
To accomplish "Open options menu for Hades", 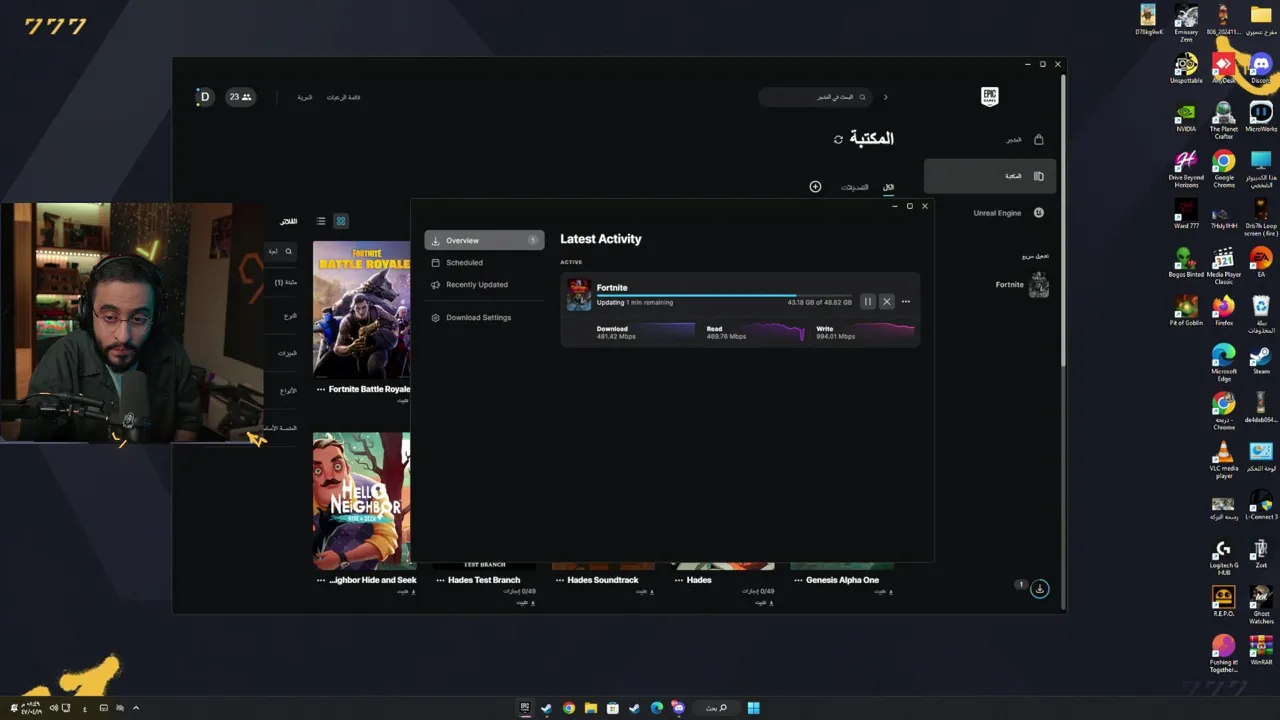I will point(679,580).
